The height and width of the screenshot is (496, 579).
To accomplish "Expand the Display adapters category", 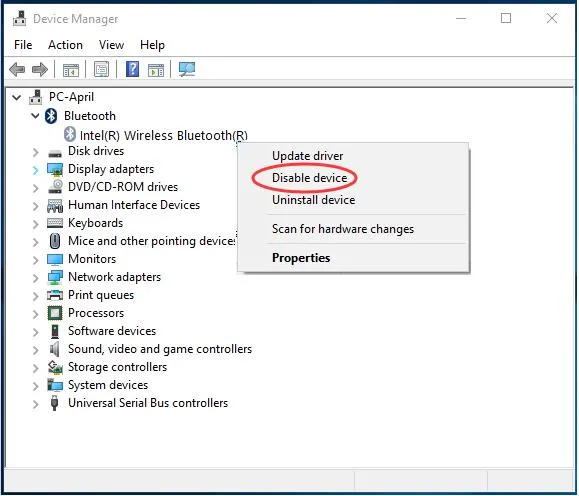I will [x=35, y=170].
